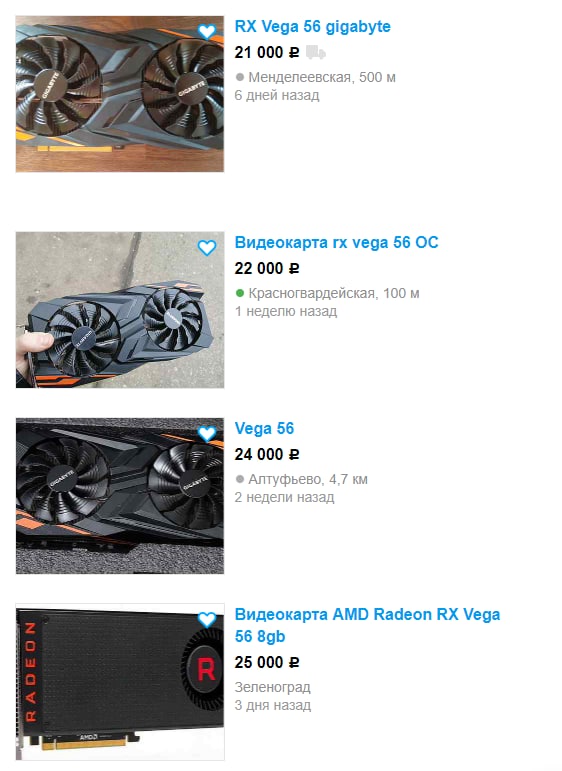Click the Алтуфьево, 4,7 км location text
This screenshot has height=771, width=562.
click(308, 479)
